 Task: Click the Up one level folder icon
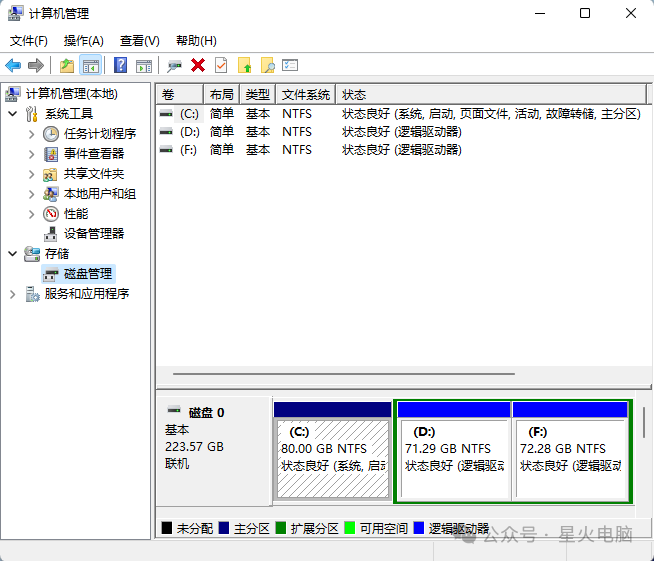click(x=67, y=65)
